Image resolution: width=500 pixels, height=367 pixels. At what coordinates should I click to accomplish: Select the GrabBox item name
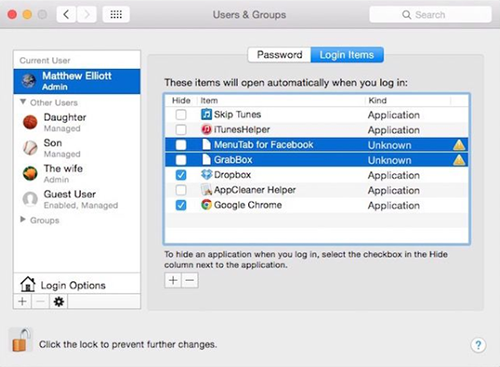pyautogui.click(x=233, y=160)
